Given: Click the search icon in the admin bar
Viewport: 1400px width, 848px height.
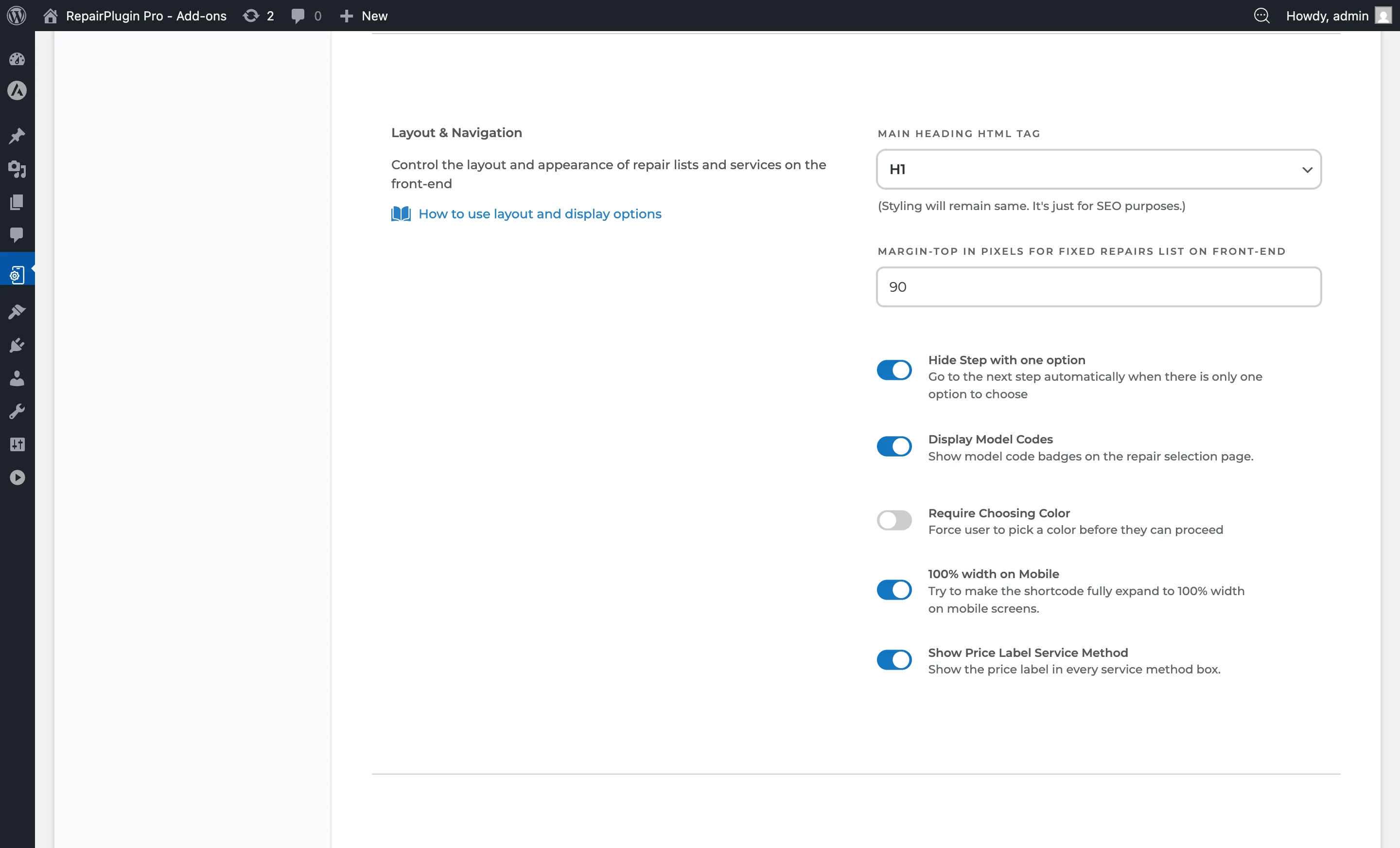Looking at the screenshot, I should (x=1261, y=16).
